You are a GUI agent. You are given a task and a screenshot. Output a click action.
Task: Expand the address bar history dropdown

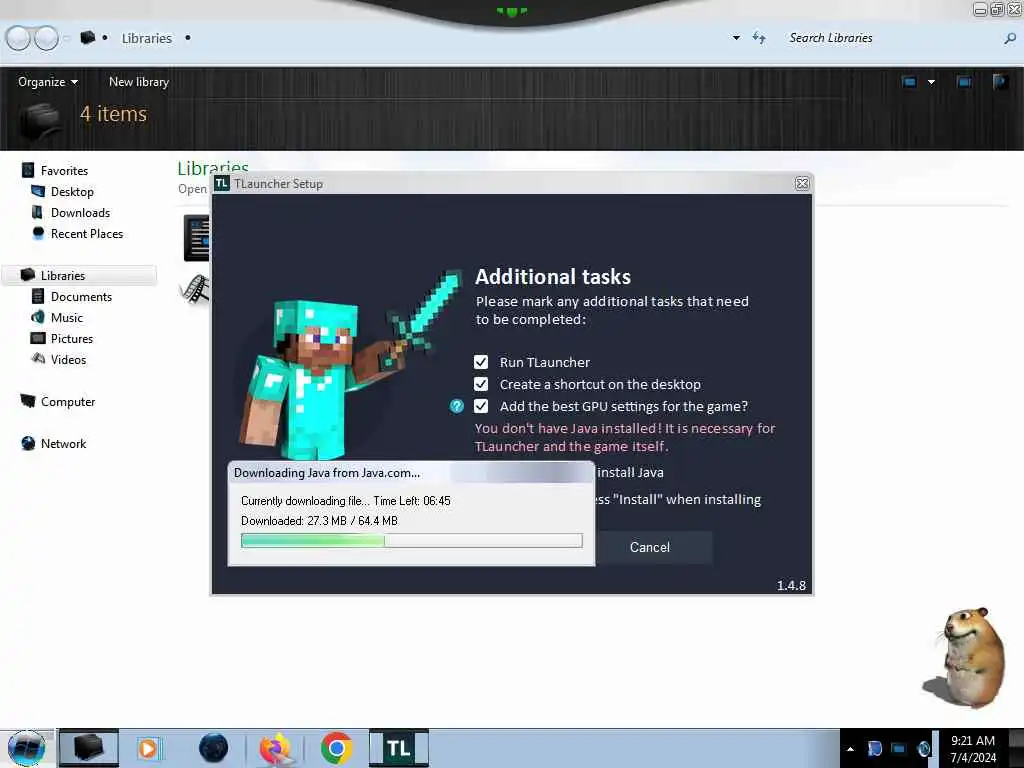[736, 38]
